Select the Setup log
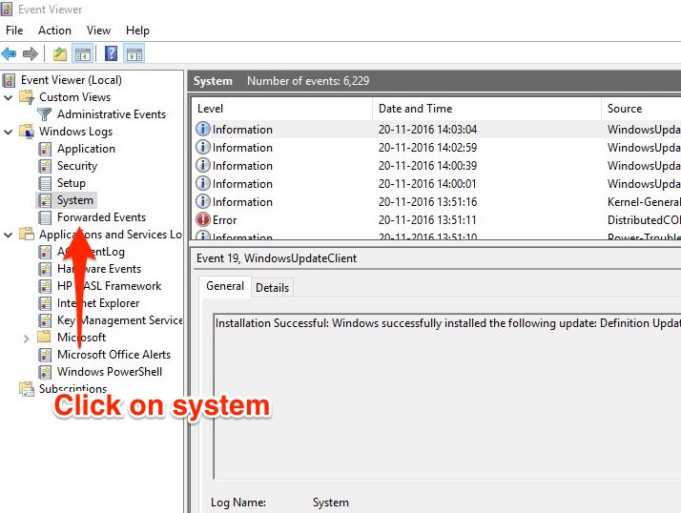 click(71, 183)
